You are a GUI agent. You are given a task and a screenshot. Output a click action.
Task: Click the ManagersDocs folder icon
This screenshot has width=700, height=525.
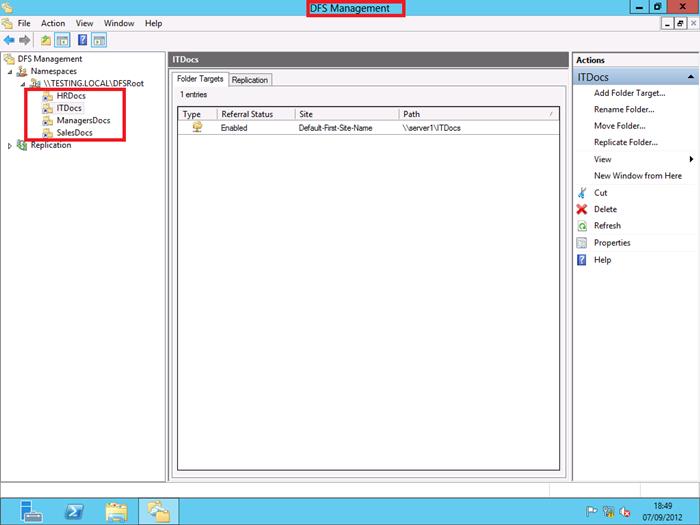[47, 121]
